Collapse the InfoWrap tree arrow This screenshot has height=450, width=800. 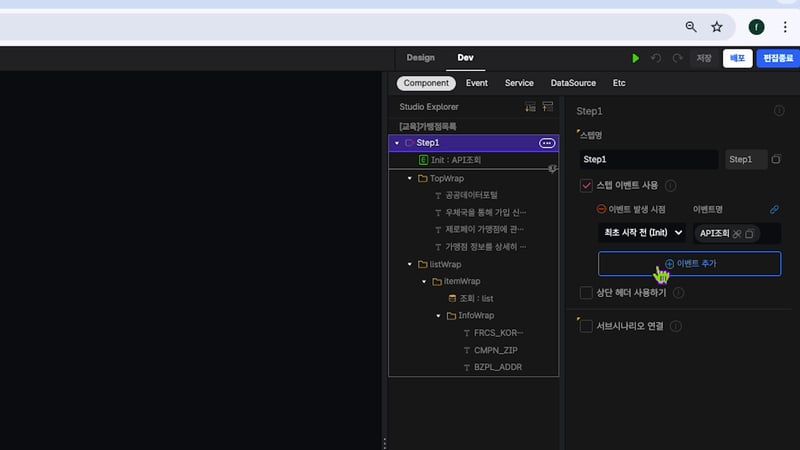click(438, 316)
